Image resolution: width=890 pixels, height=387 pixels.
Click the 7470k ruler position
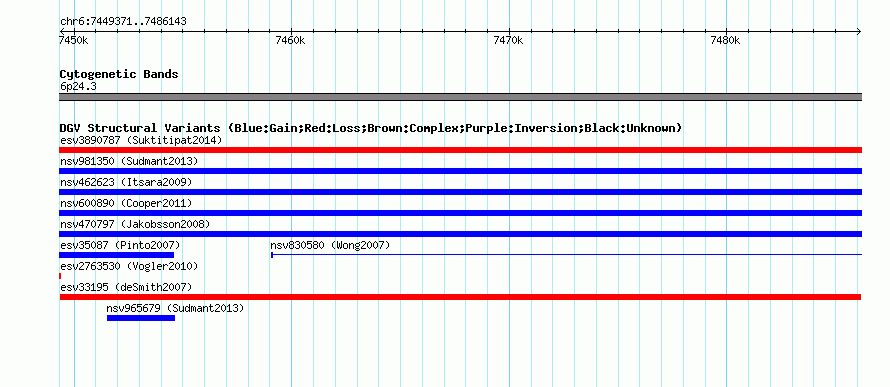pos(509,40)
